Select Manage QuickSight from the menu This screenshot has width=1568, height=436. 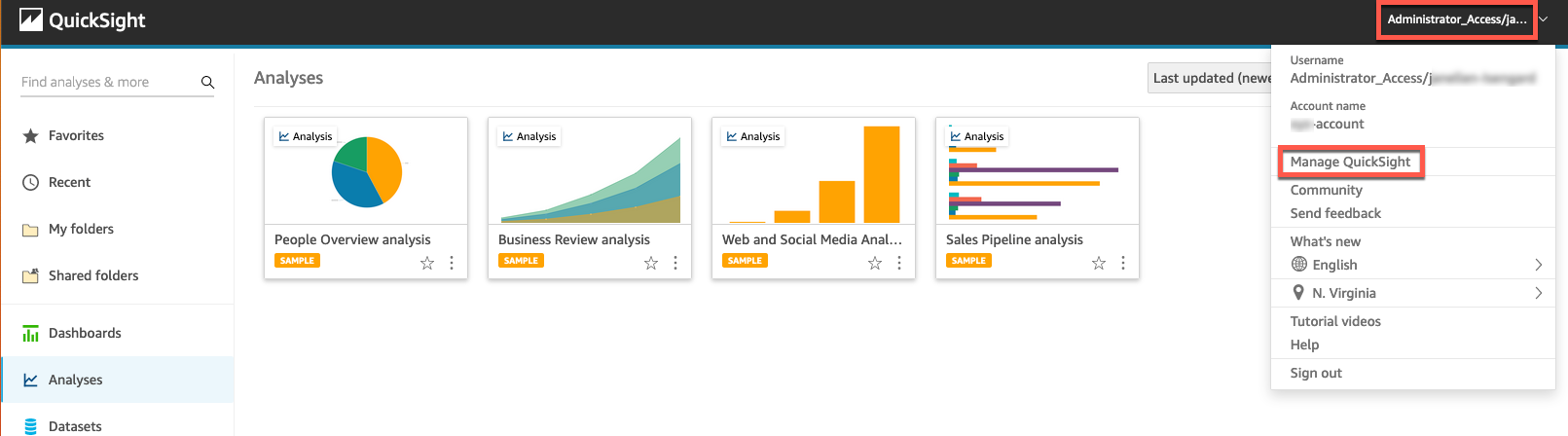(1350, 162)
